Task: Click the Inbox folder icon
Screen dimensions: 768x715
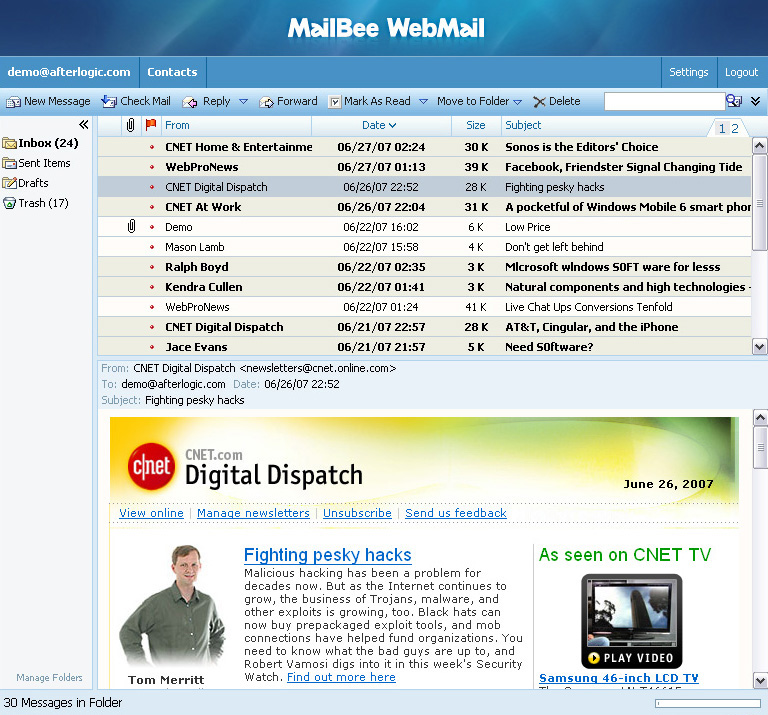Action: 9,143
